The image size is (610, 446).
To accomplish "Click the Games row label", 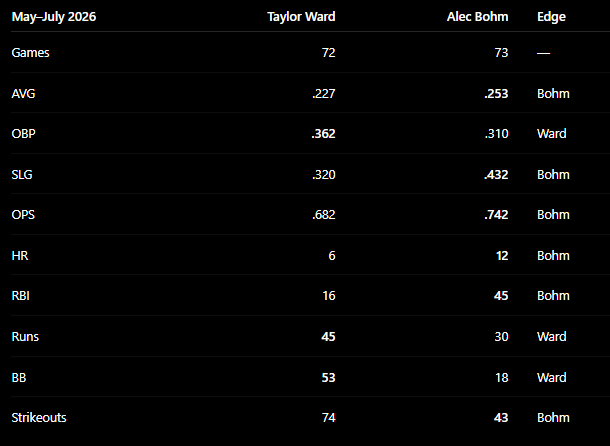I will click(30, 53).
